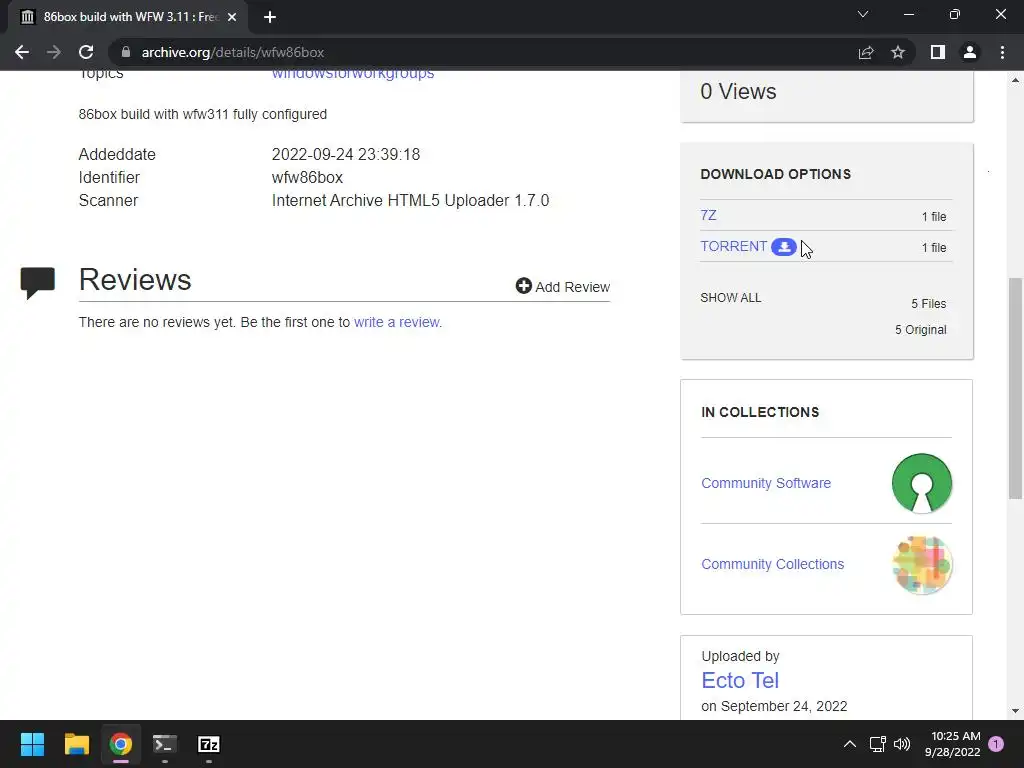Open the network status tray icon
This screenshot has width=1024, height=768.
[x=877, y=744]
